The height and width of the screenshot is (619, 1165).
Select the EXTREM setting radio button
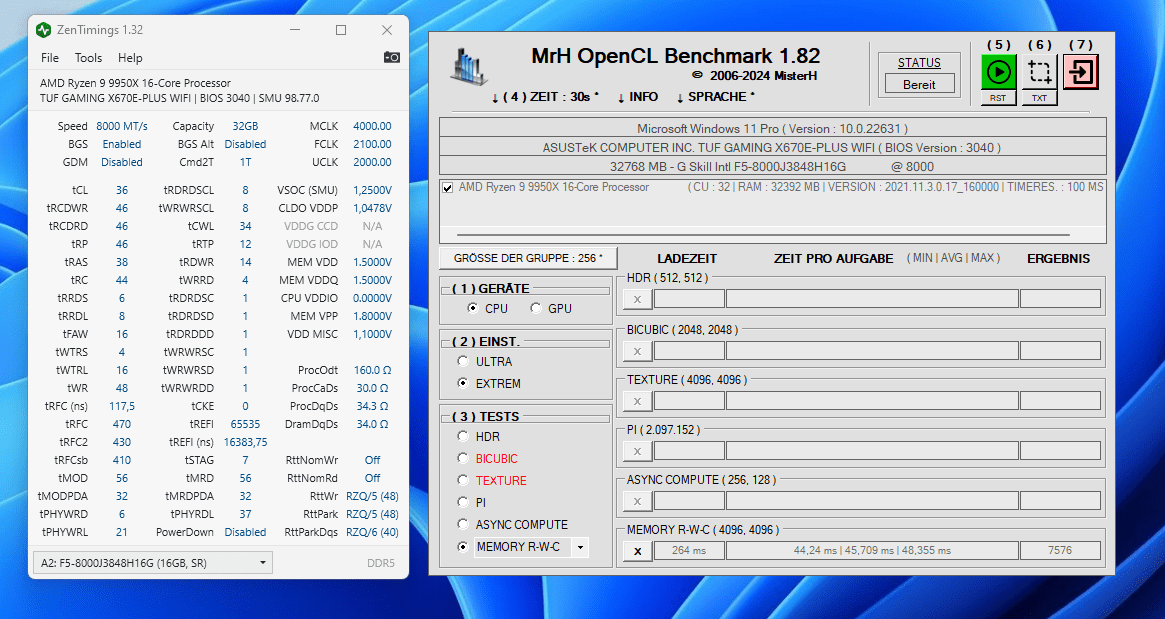(x=463, y=383)
